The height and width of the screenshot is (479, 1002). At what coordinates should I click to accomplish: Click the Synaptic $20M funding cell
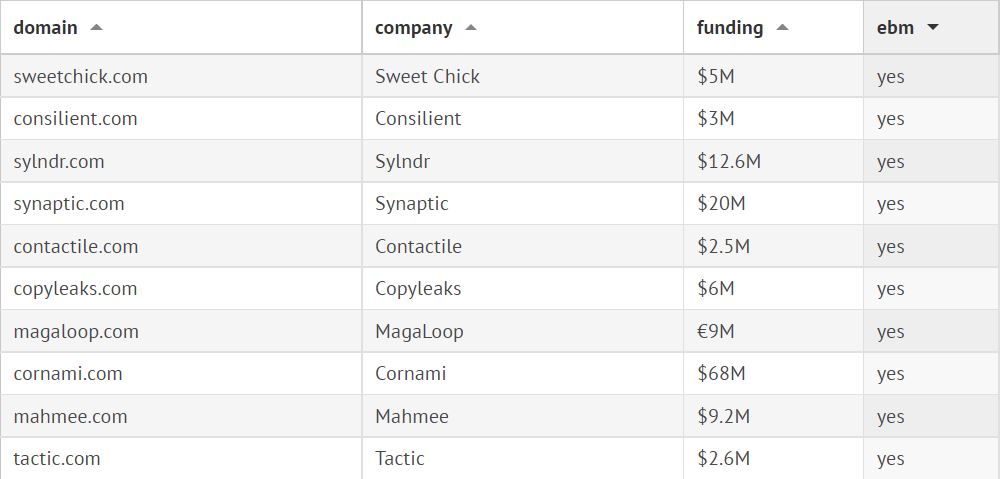721,204
